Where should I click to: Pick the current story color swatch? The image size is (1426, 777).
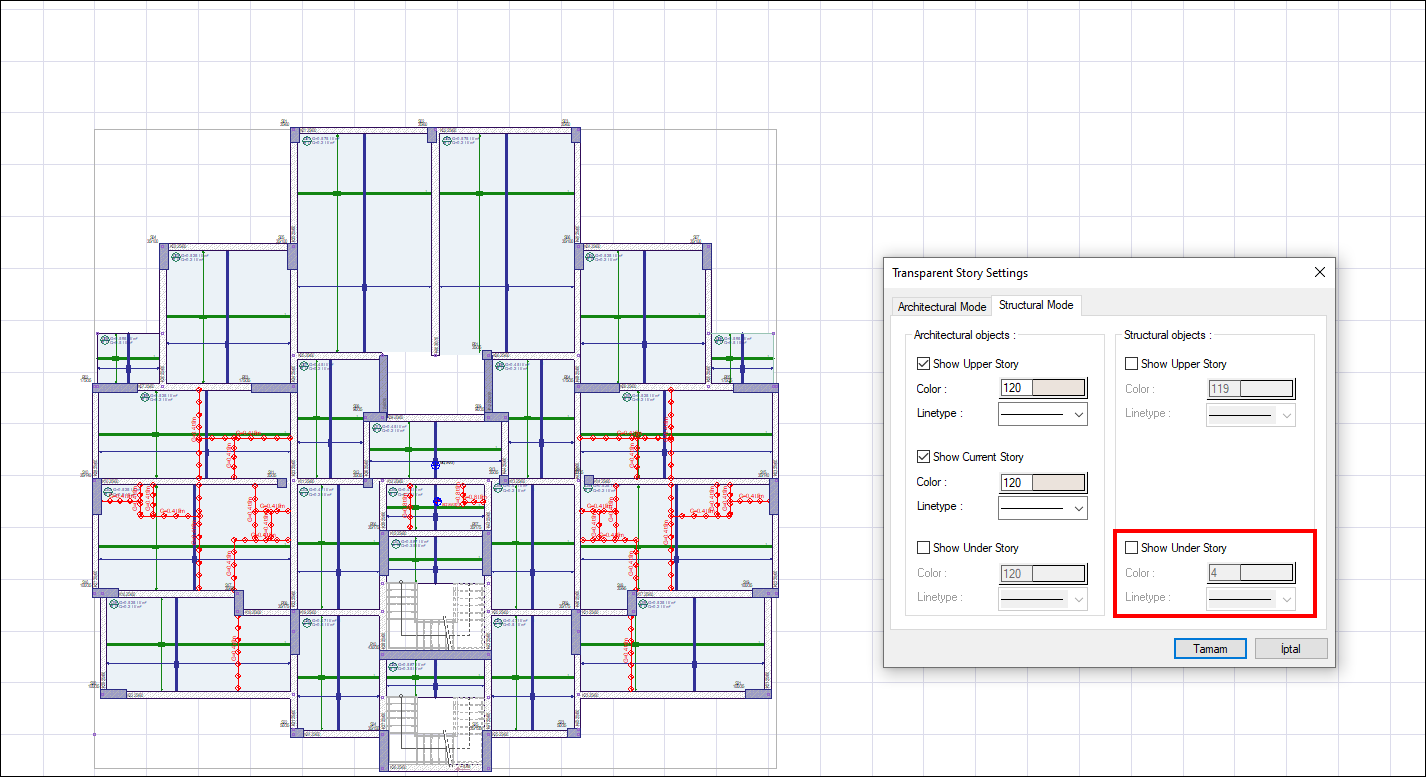pos(1058,482)
